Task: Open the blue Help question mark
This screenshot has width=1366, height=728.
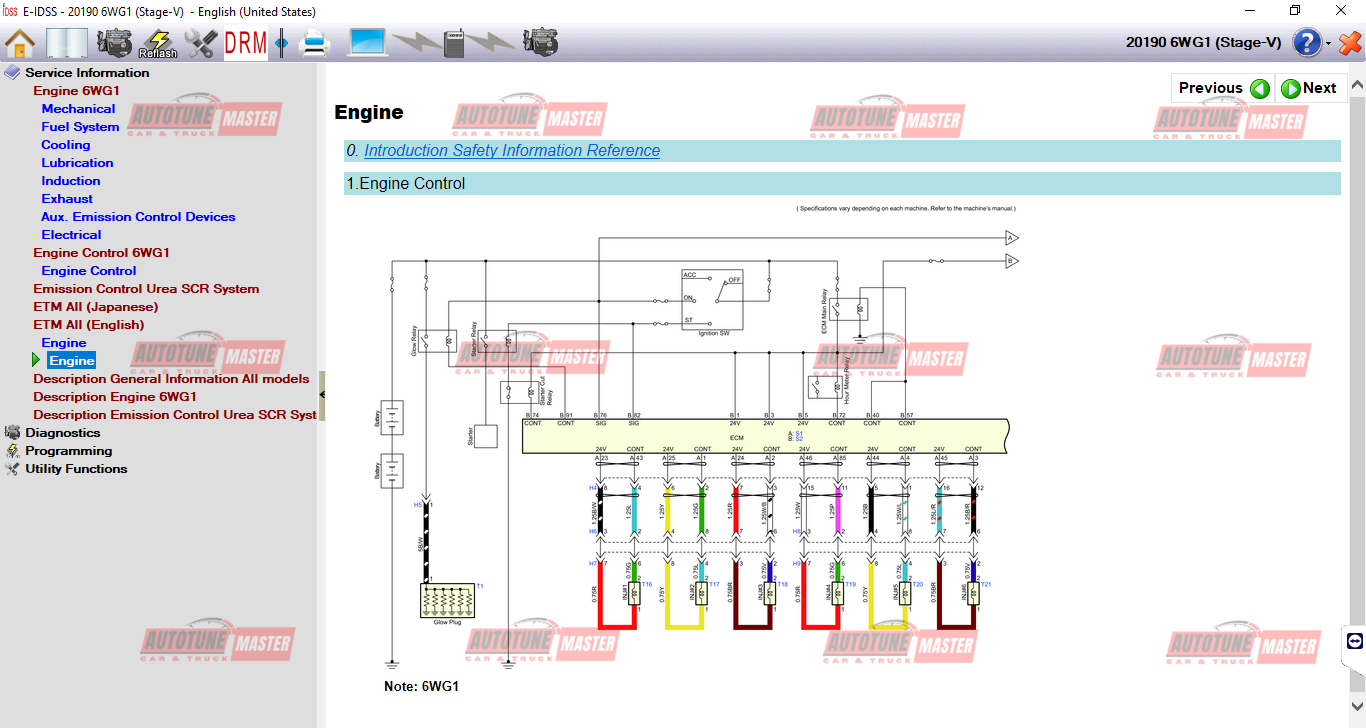Action: pos(1307,43)
